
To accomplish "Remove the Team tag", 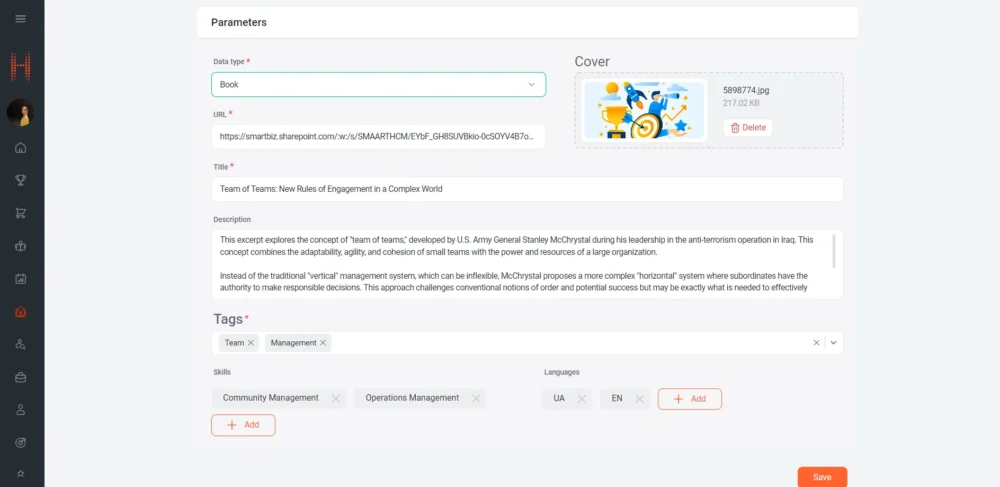I will pyautogui.click(x=251, y=343).
